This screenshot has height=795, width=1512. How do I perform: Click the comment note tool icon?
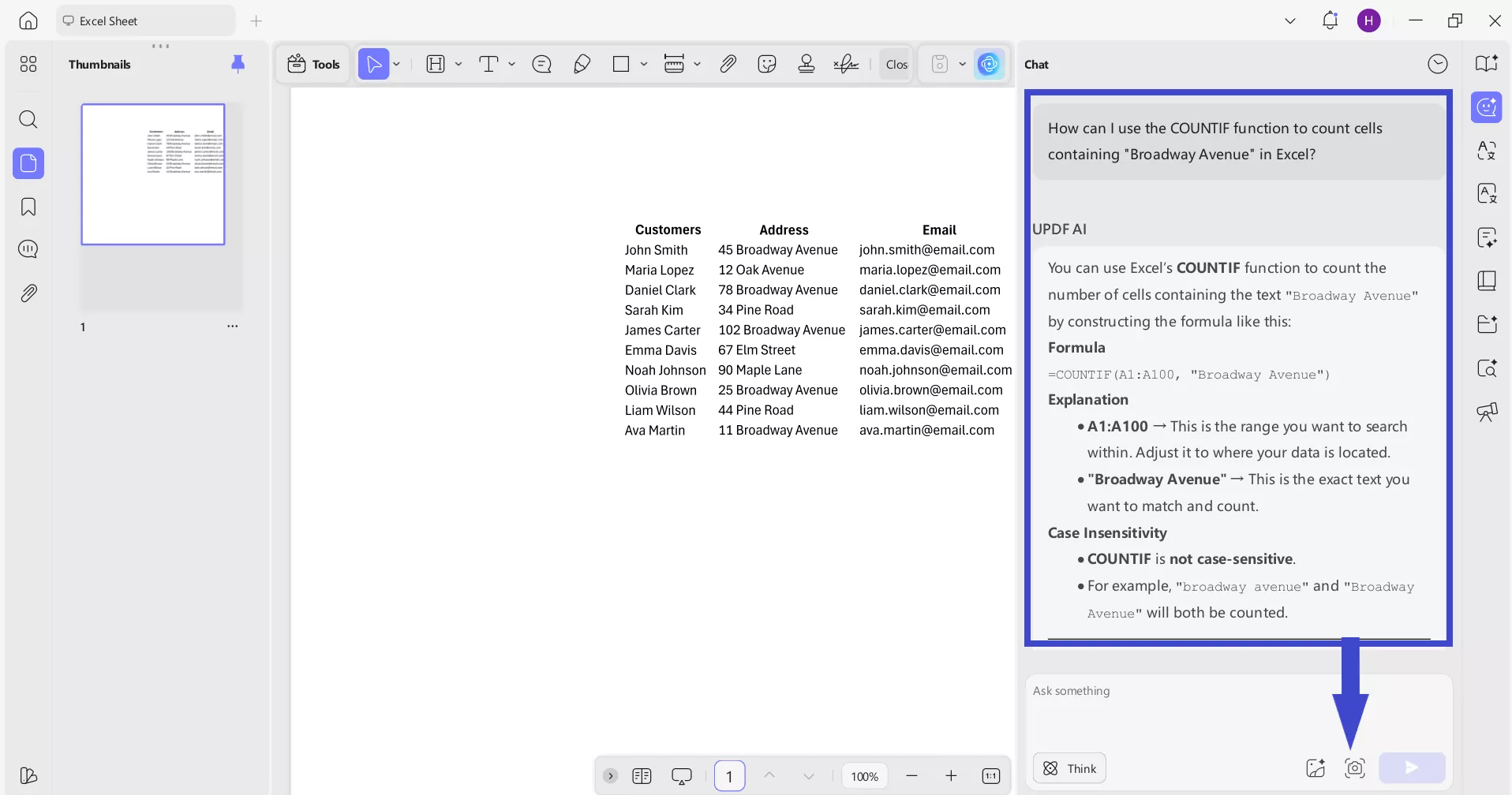(541, 64)
